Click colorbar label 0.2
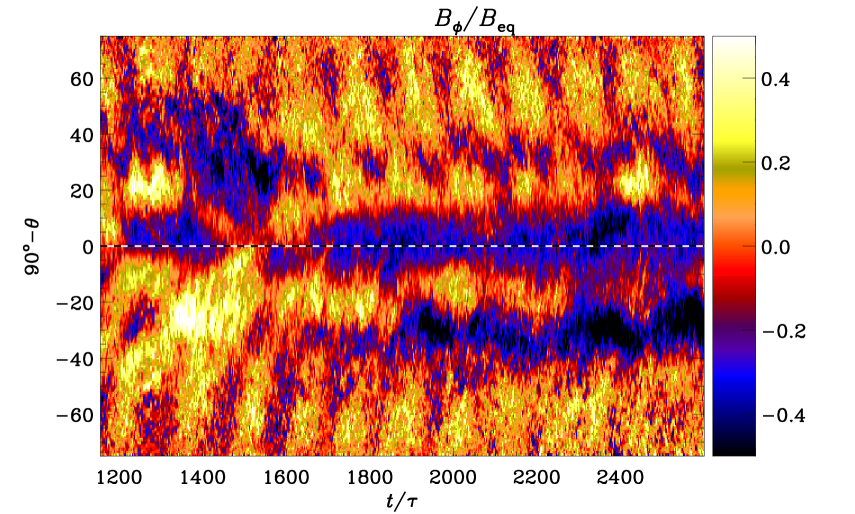The height and width of the screenshot is (514, 855). pos(775,164)
